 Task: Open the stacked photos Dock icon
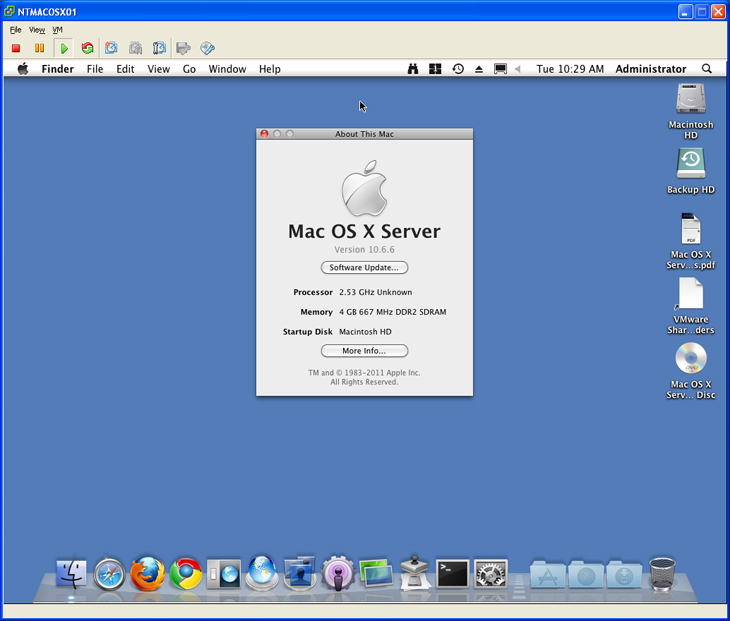(x=376, y=574)
